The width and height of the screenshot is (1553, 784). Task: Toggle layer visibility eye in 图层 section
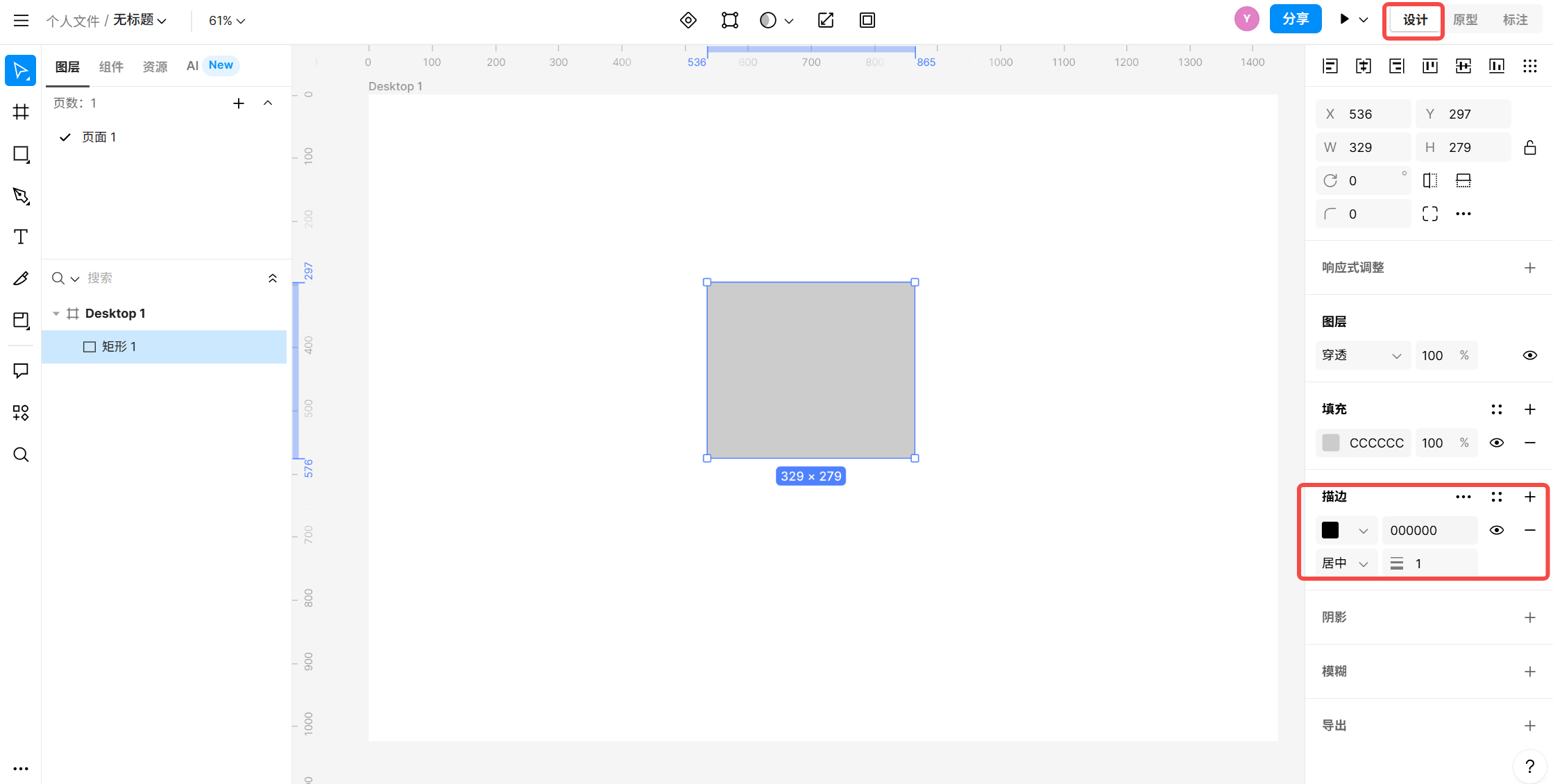pos(1529,355)
